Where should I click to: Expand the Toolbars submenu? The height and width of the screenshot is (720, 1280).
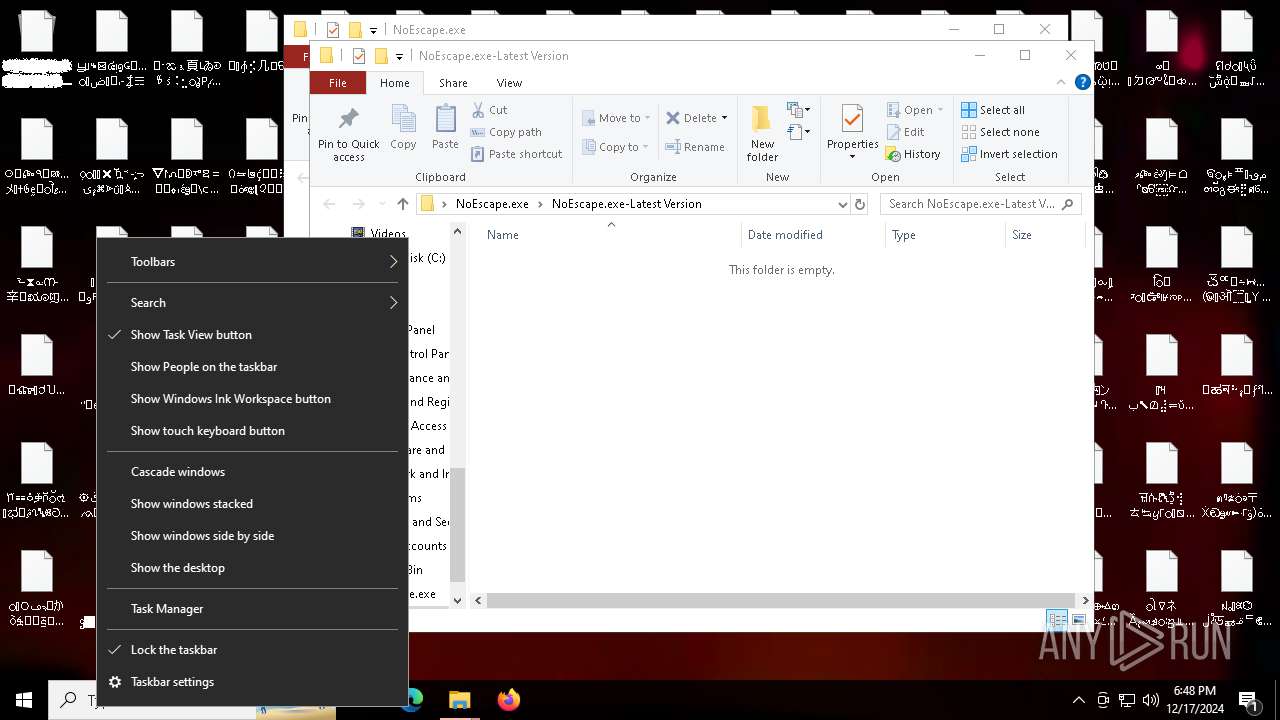[252, 262]
